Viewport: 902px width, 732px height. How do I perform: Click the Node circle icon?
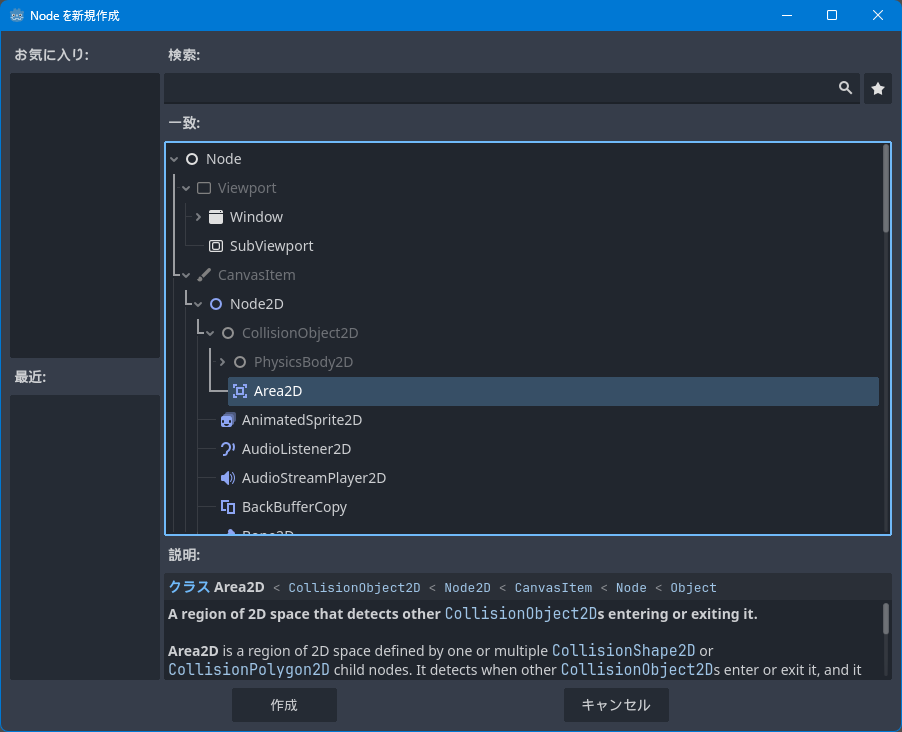coord(192,159)
